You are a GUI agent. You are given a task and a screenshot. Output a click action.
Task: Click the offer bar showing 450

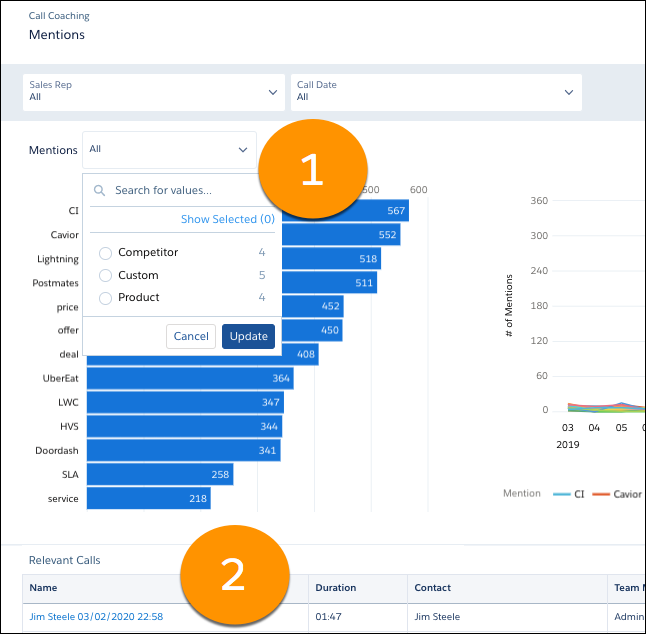click(x=312, y=330)
